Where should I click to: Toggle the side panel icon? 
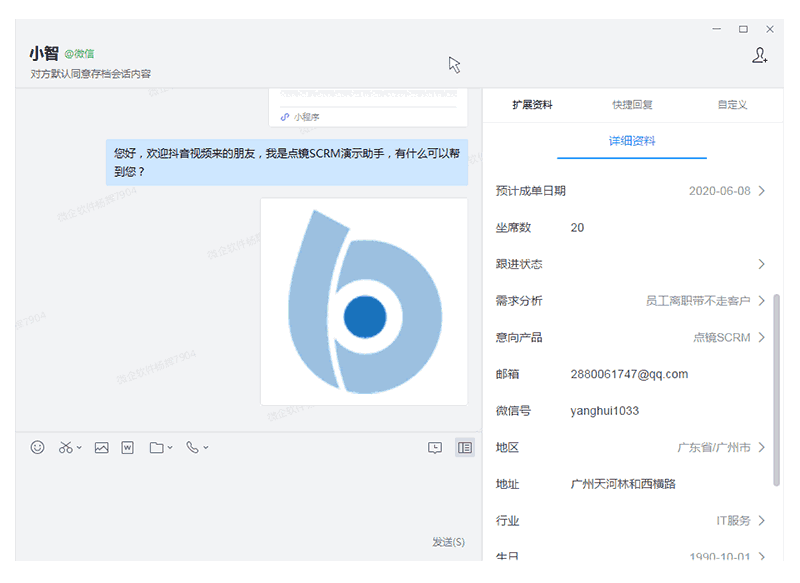pyautogui.click(x=465, y=447)
